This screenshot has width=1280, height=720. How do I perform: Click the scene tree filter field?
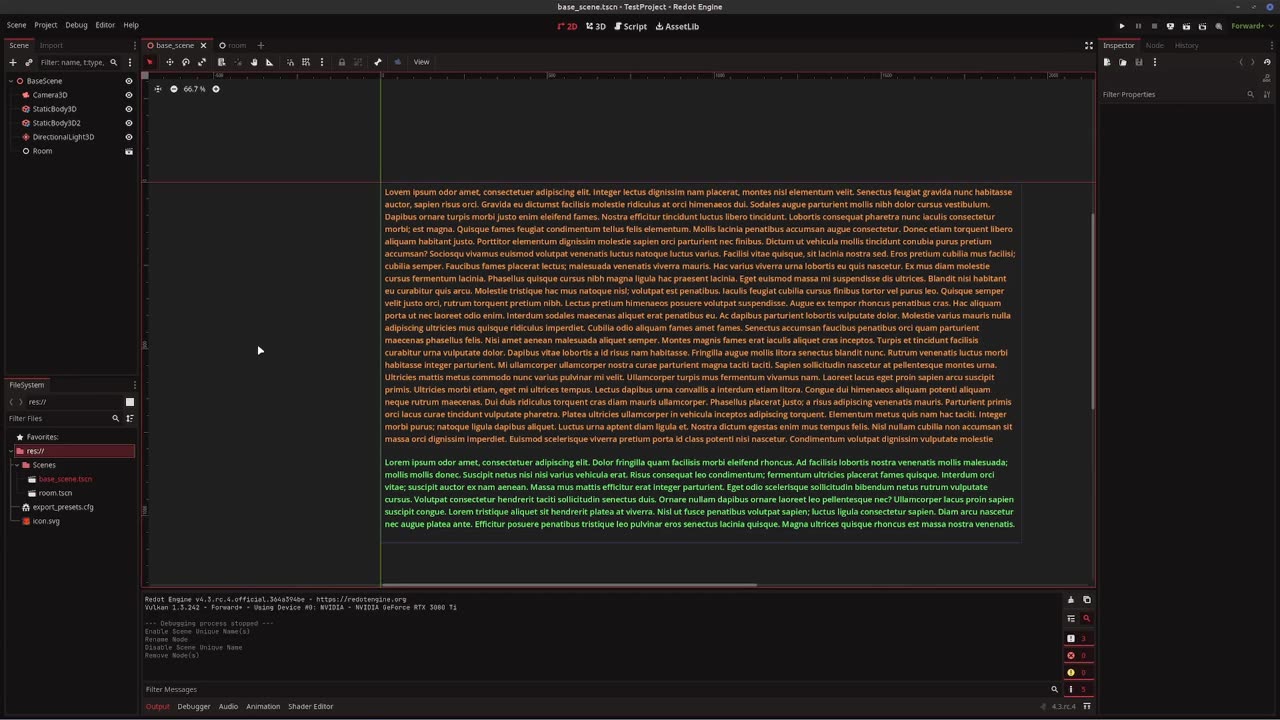(78, 62)
